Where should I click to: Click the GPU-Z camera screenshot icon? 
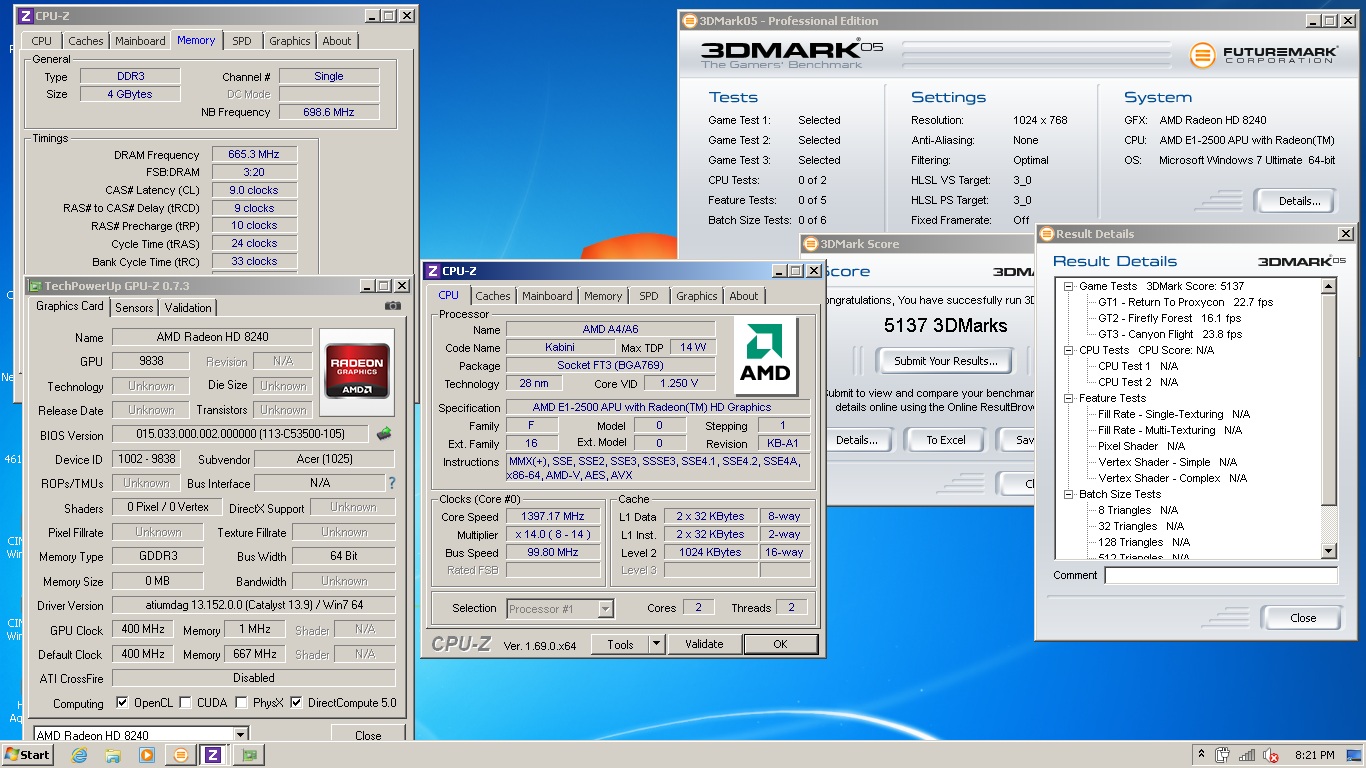[393, 306]
